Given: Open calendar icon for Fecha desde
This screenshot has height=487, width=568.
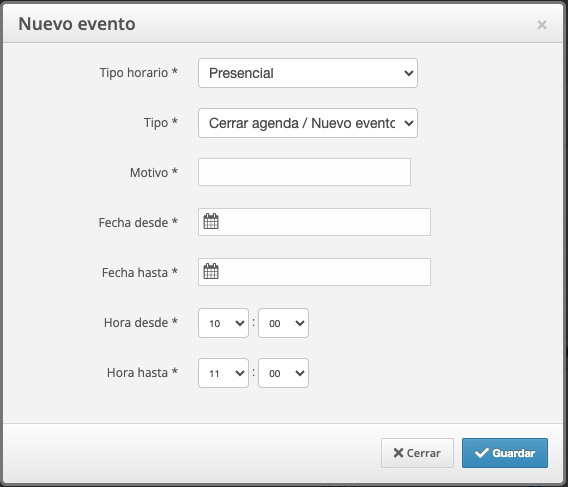Looking at the screenshot, I should pos(211,221).
